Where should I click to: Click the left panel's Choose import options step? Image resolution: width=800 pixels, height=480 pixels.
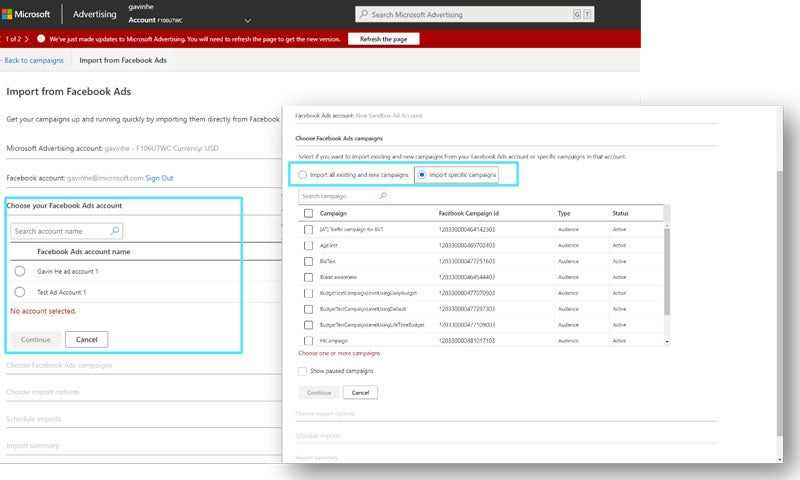[x=43, y=392]
